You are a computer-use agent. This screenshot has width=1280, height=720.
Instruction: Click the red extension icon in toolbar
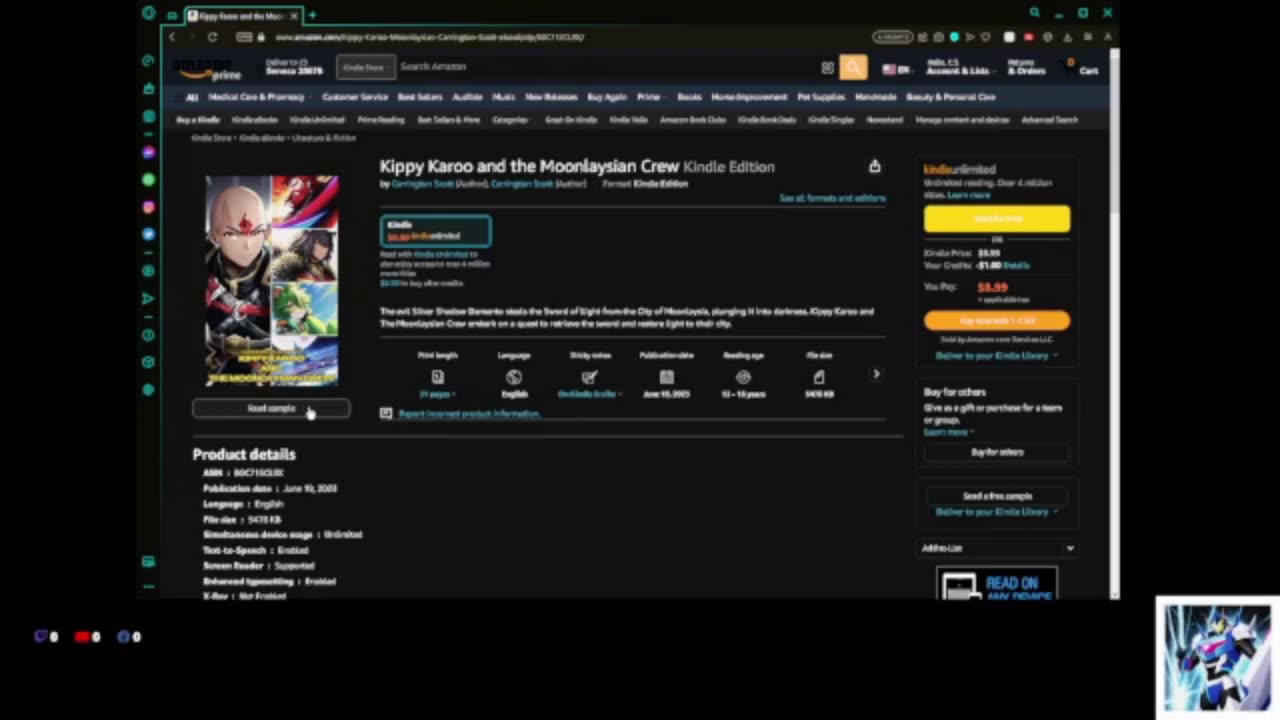coord(1028,37)
